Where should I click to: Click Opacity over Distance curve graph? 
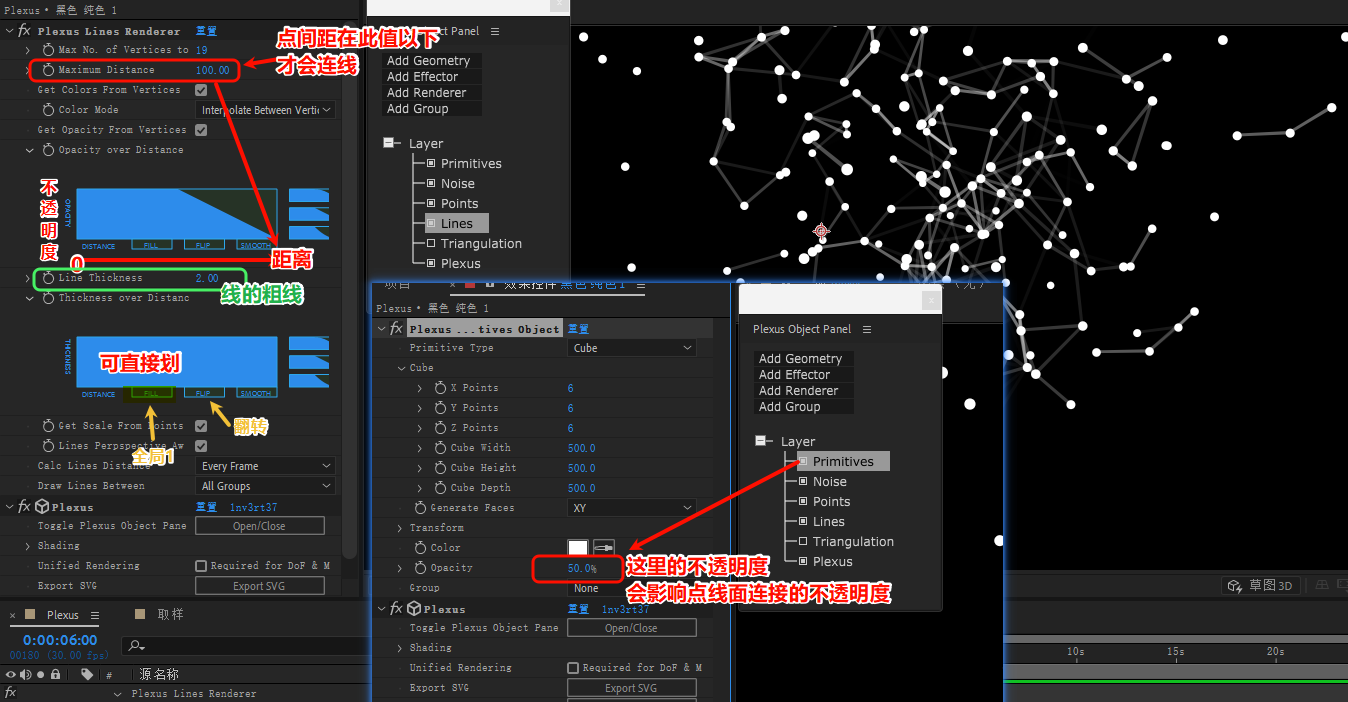pos(177,214)
